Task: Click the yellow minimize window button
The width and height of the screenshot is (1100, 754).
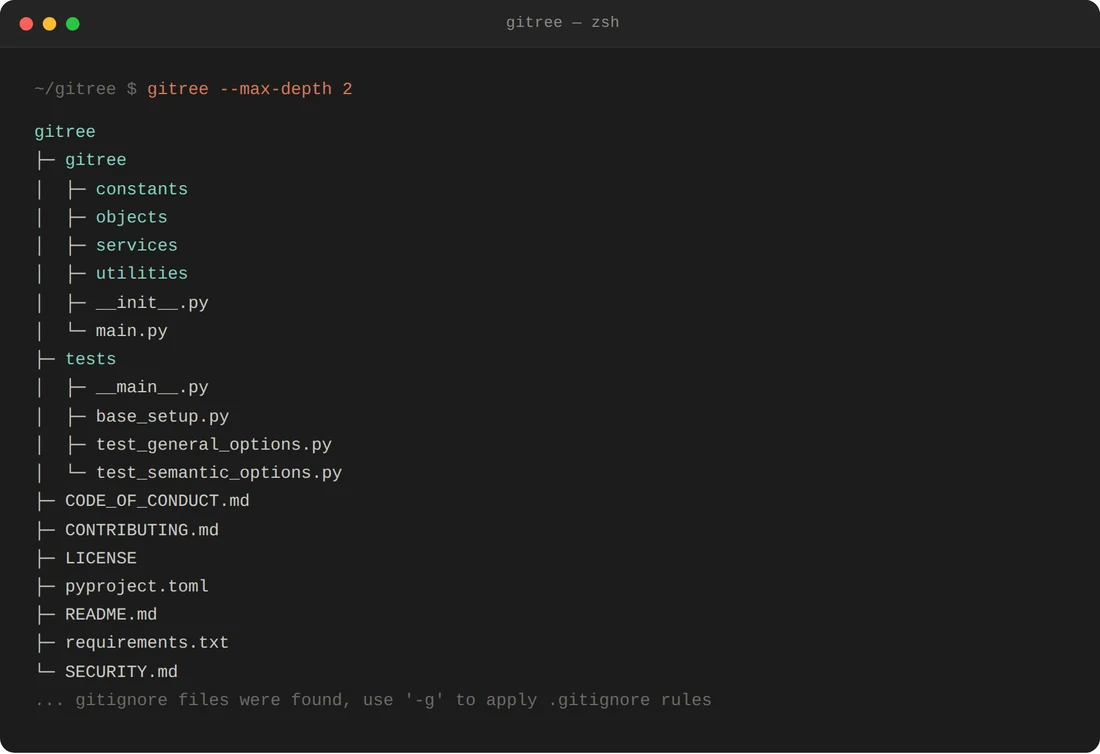Action: [x=50, y=24]
